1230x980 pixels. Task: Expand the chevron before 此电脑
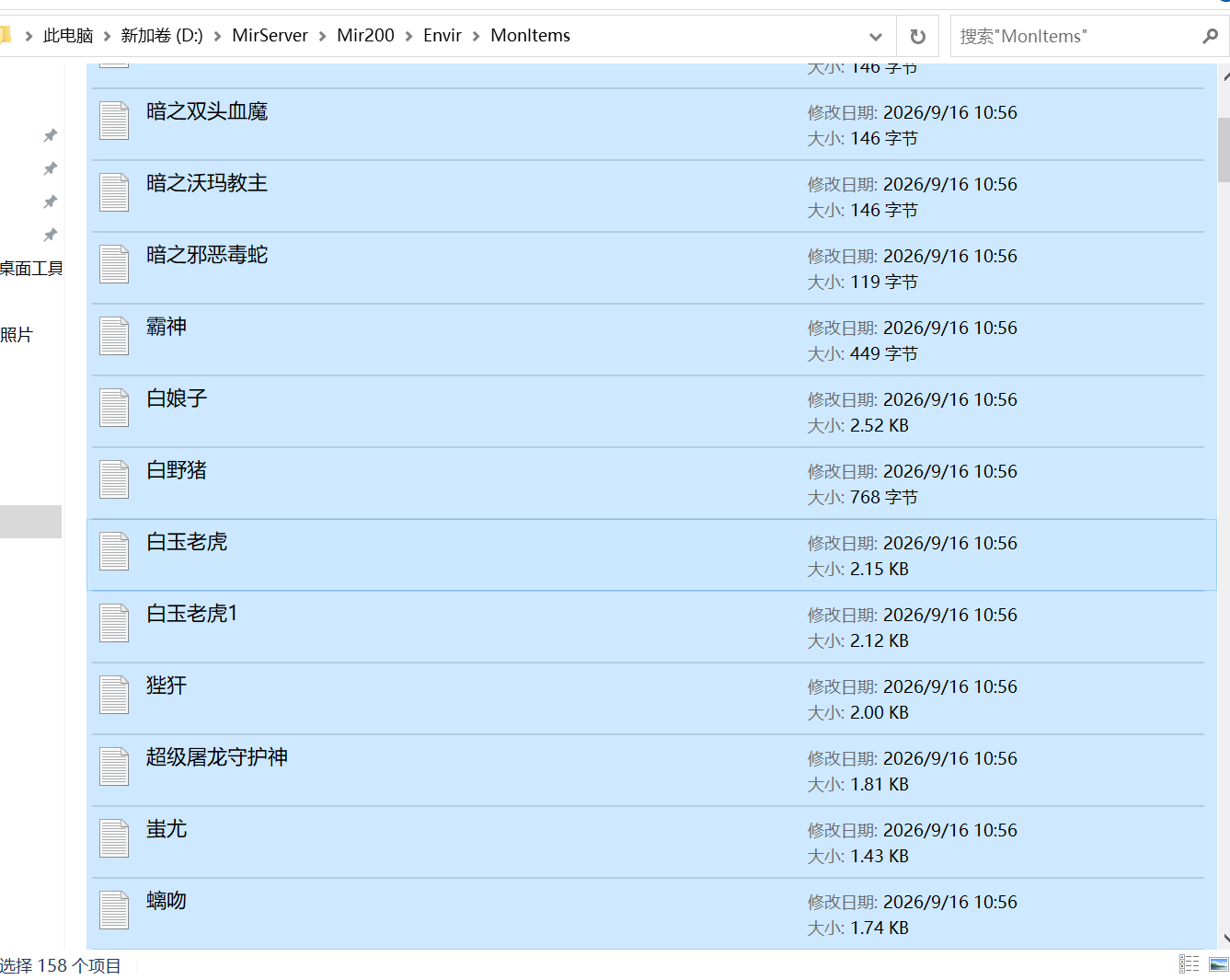tap(29, 36)
